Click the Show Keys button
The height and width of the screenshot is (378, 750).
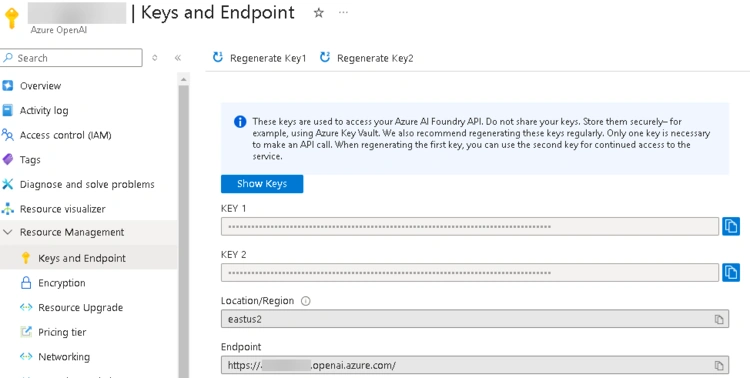[x=262, y=184]
